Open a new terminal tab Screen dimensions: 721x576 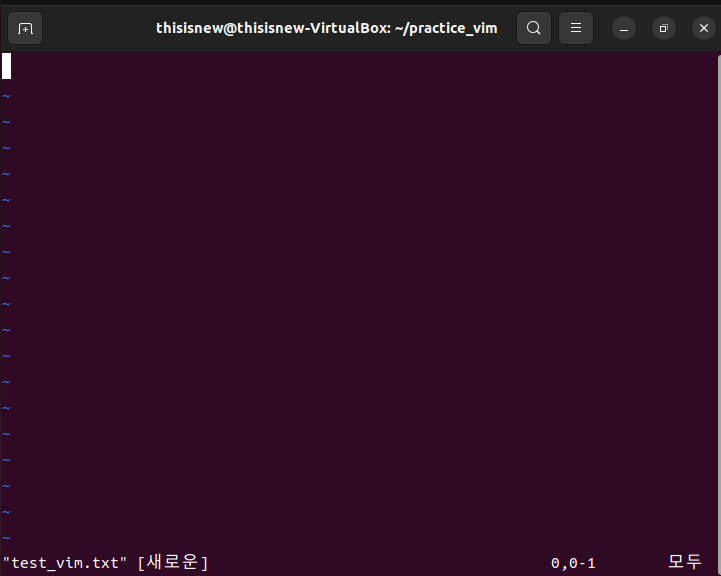pos(25,29)
